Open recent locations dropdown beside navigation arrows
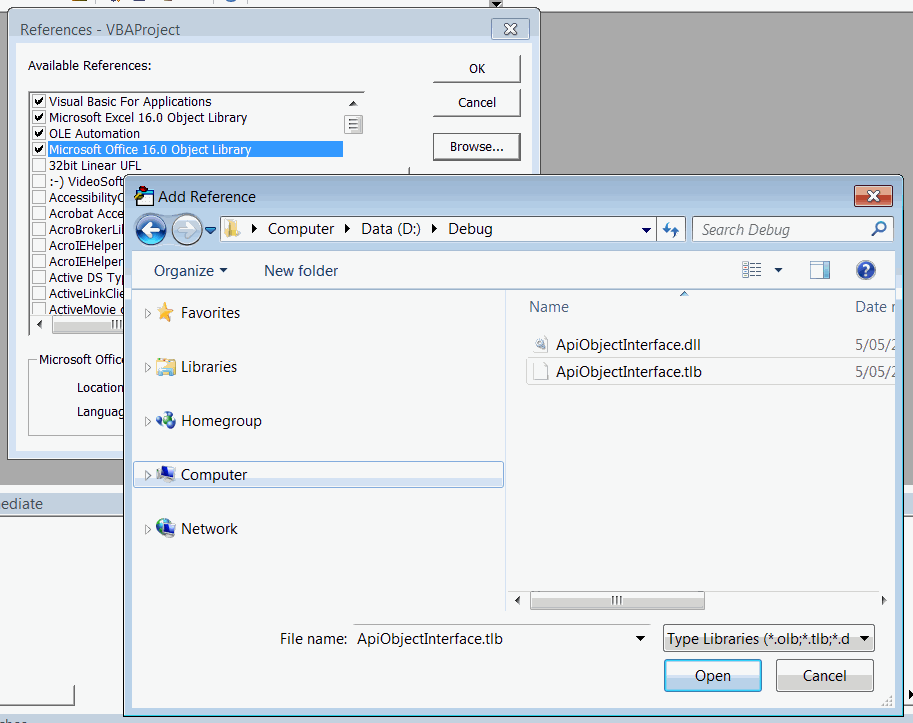 click(x=211, y=231)
